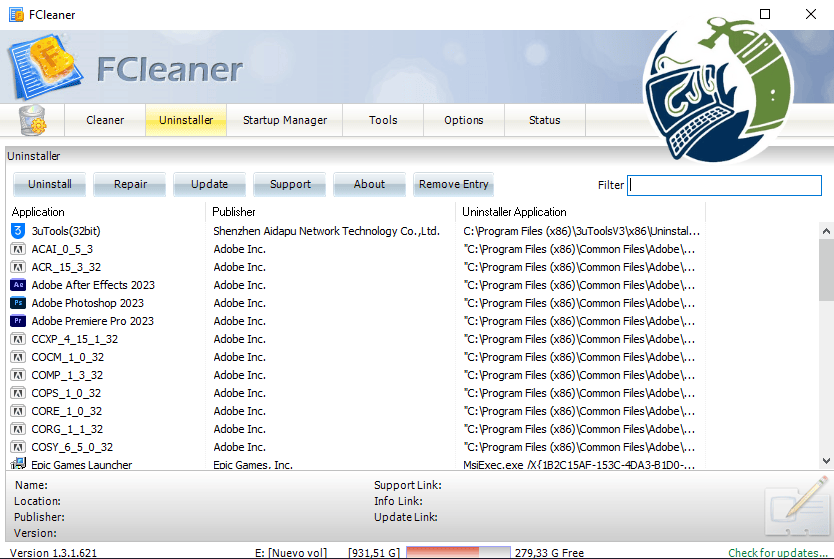Open the Check for updates link
Viewport: 834px width, 559px height.
pyautogui.click(x=780, y=553)
